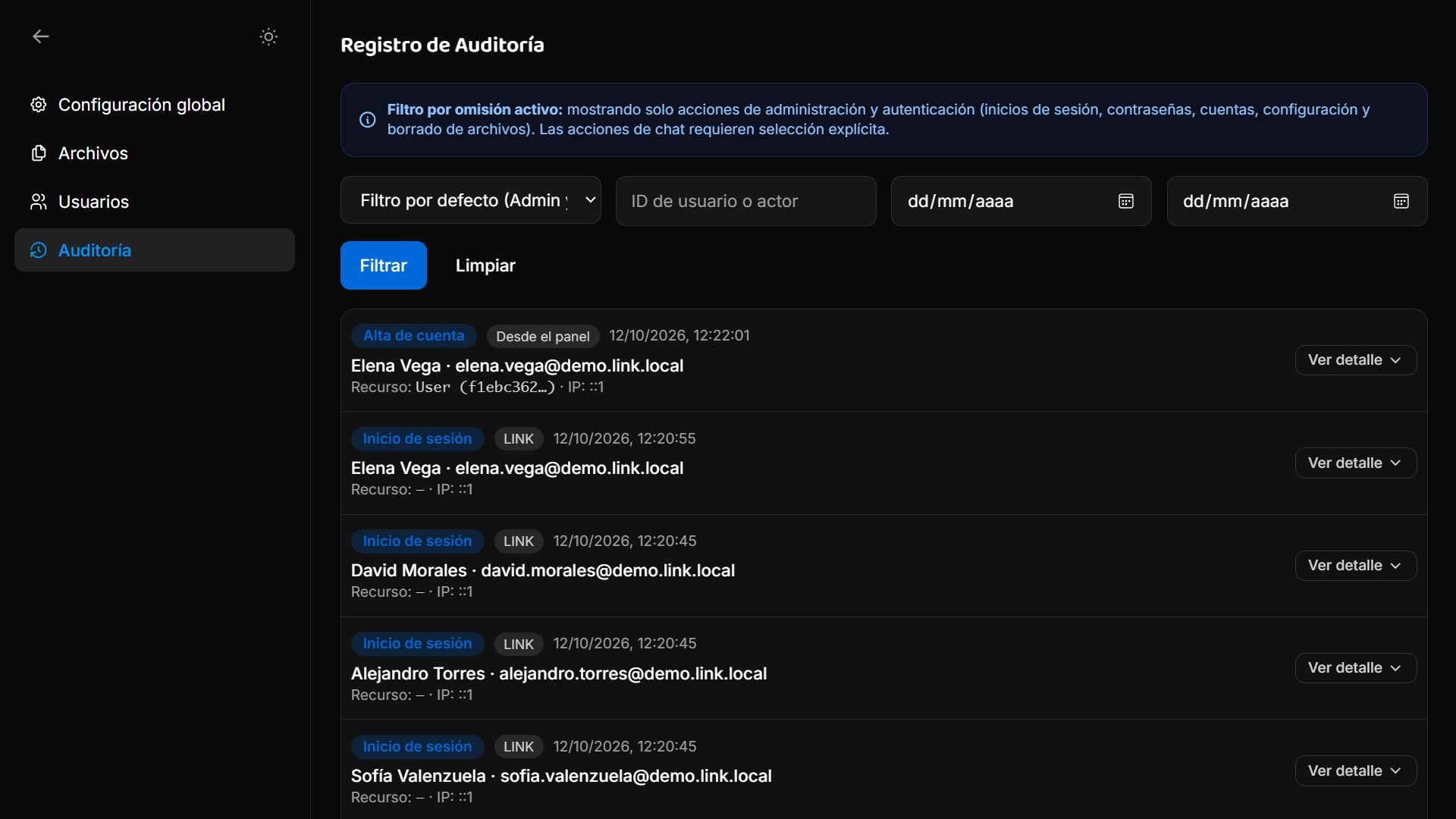Expand Ver detalle for David Morales
Viewport: 1456px width, 819px height.
pos(1356,566)
